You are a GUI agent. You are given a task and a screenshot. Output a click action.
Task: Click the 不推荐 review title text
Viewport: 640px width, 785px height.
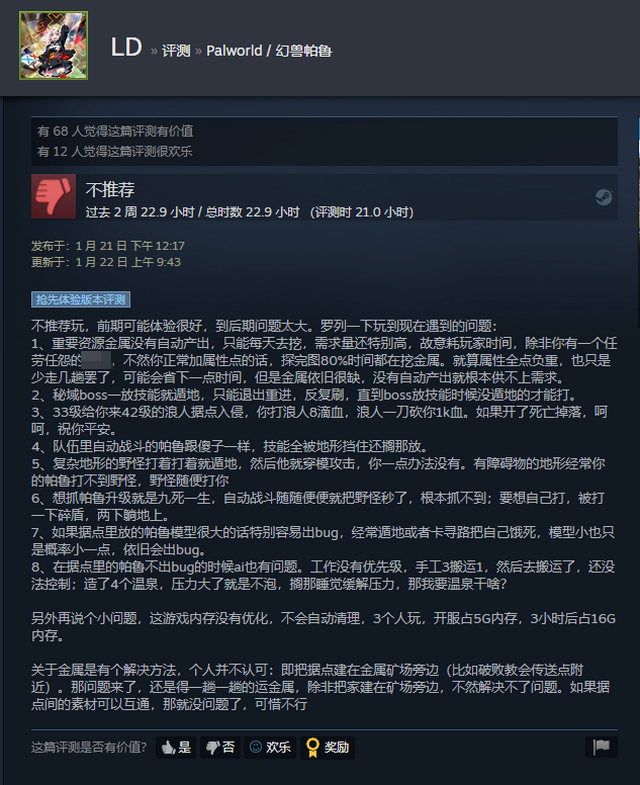(110, 190)
